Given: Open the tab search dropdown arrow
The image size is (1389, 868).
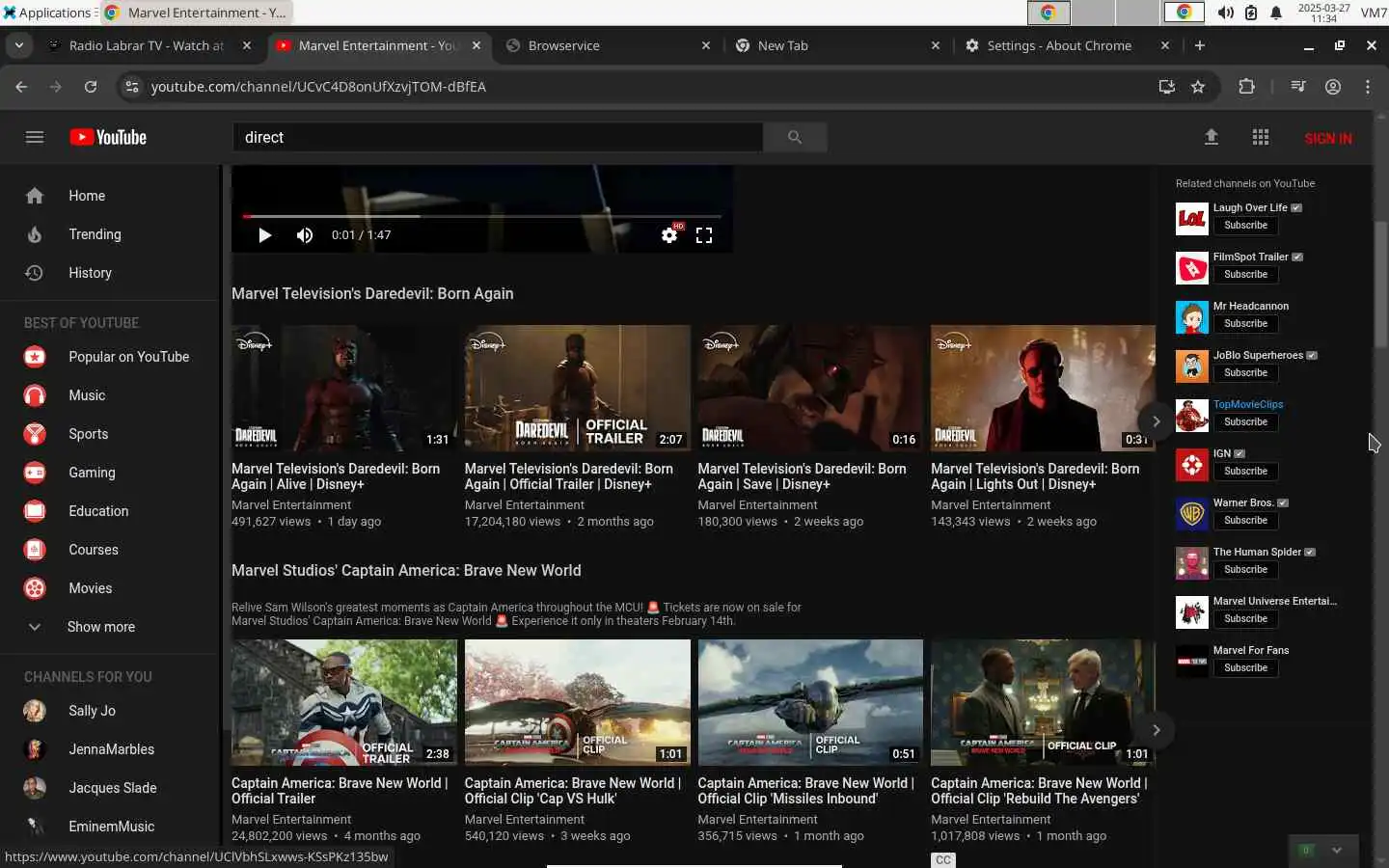Looking at the screenshot, I should tap(18, 45).
